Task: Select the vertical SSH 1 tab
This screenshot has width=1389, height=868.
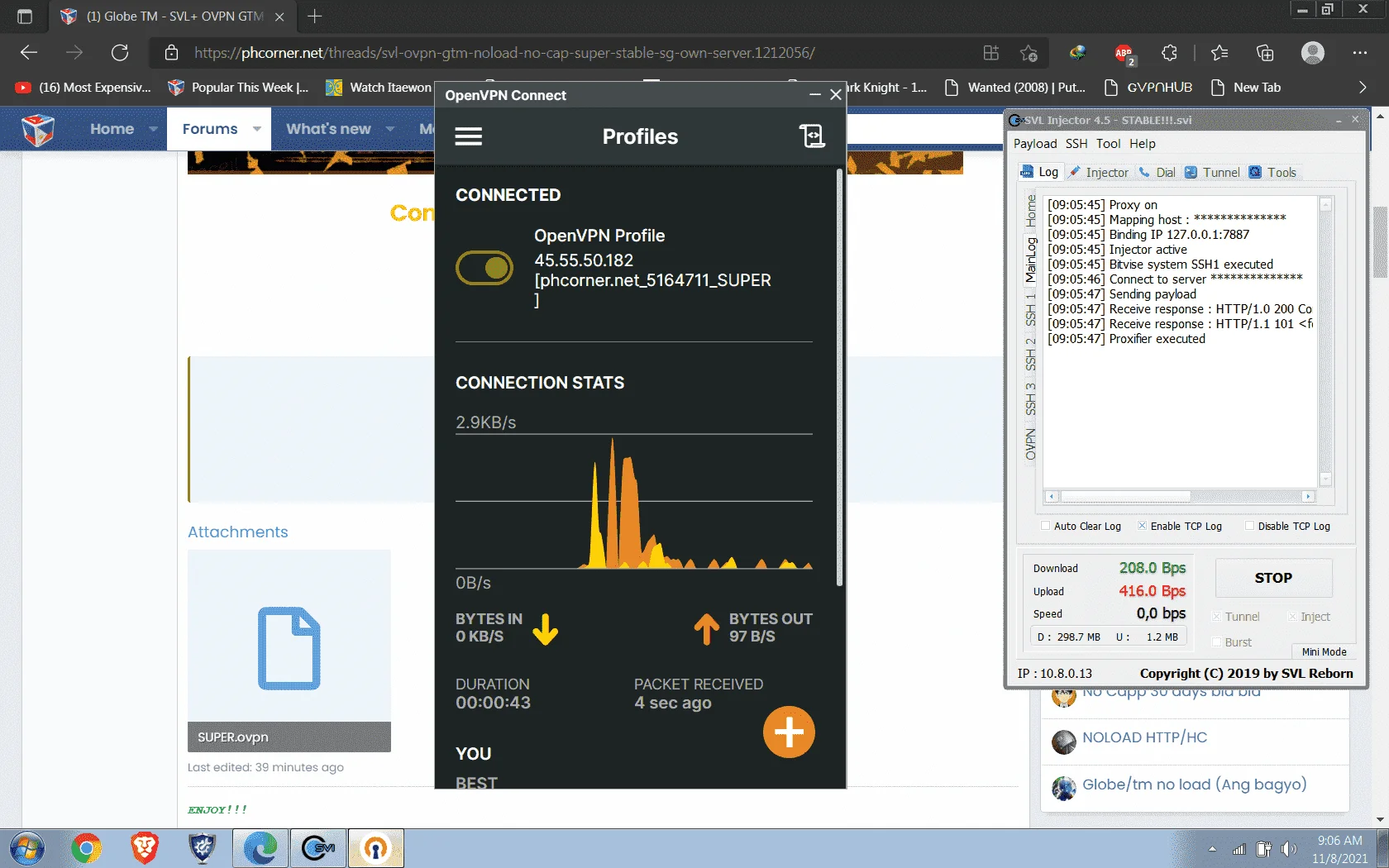Action: click(x=1030, y=308)
